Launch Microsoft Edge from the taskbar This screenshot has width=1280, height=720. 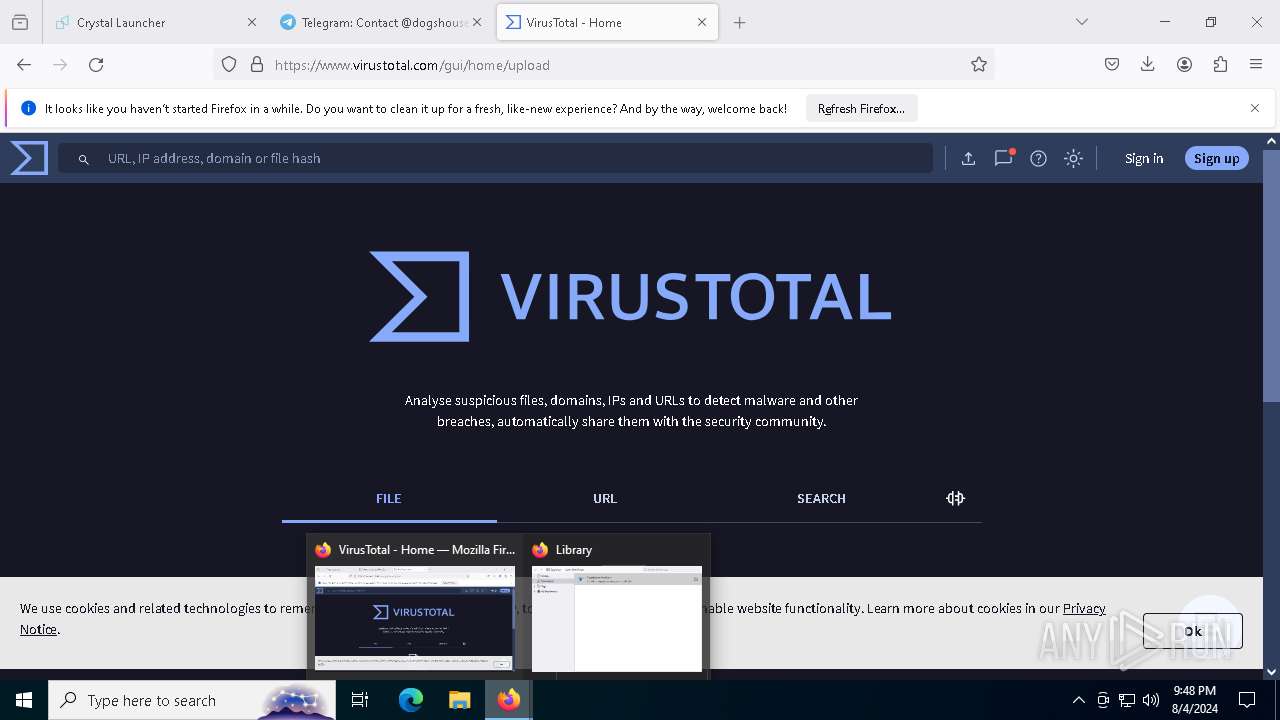pyautogui.click(x=411, y=700)
